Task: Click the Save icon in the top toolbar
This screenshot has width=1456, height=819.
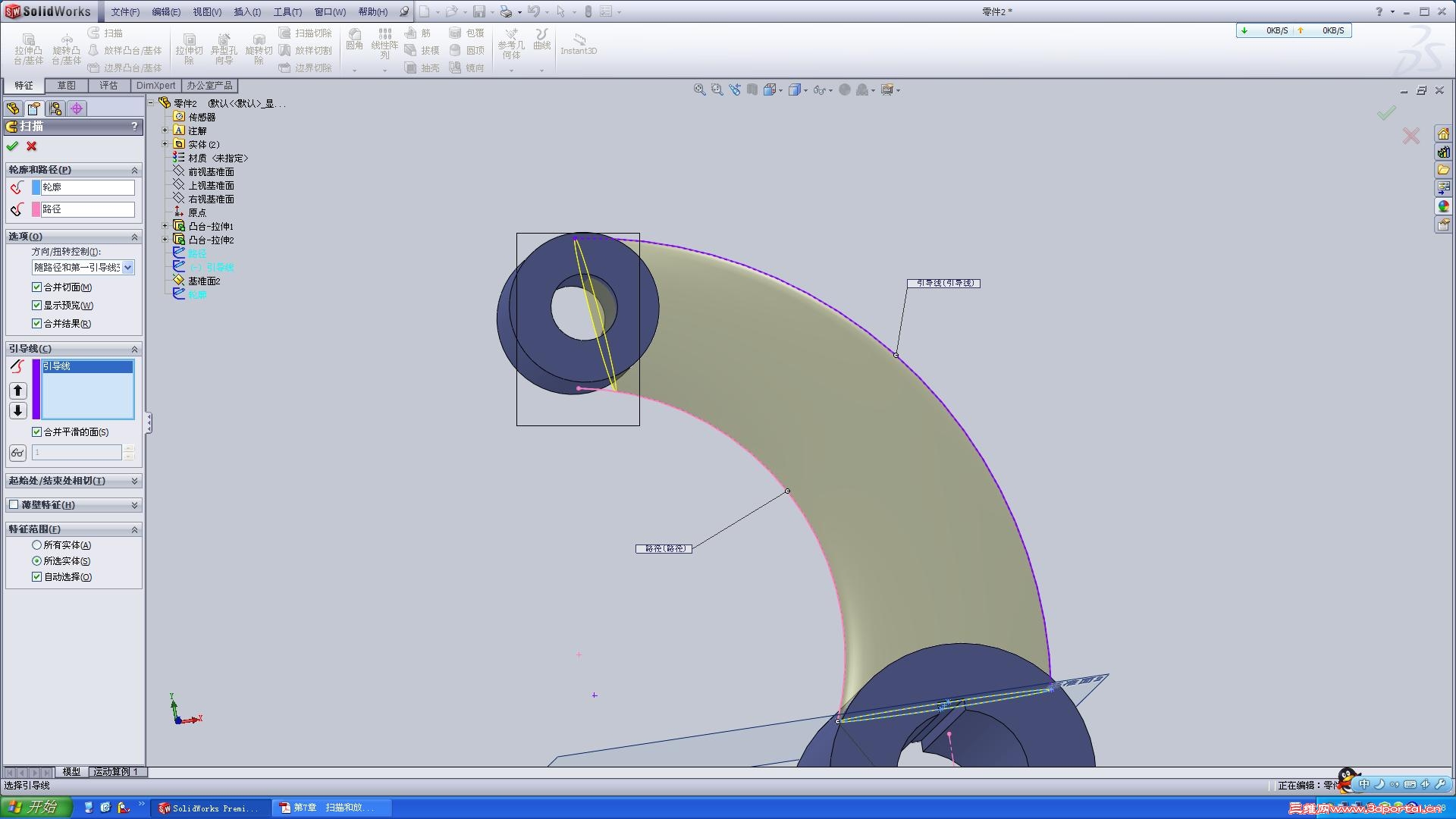Action: coord(479,11)
